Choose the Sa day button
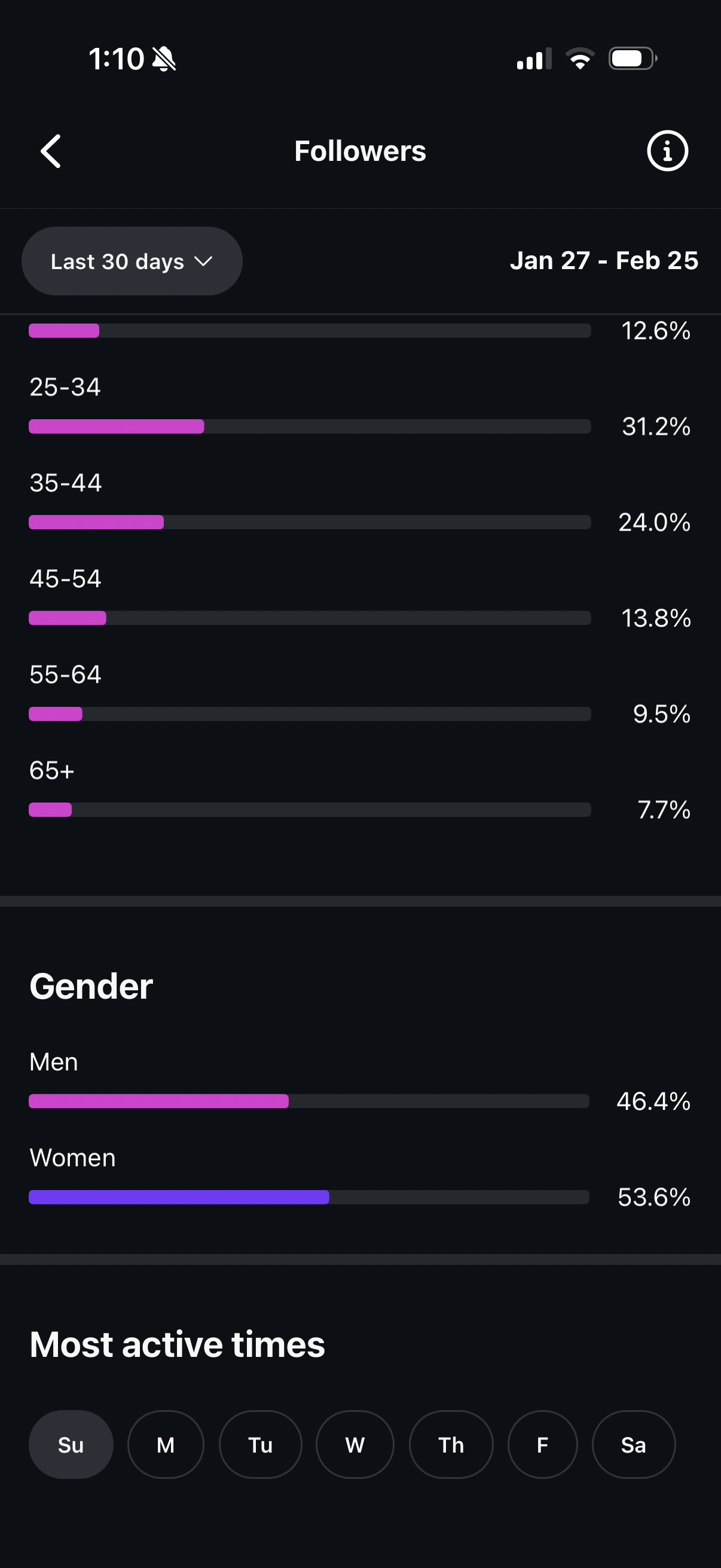 point(633,1444)
